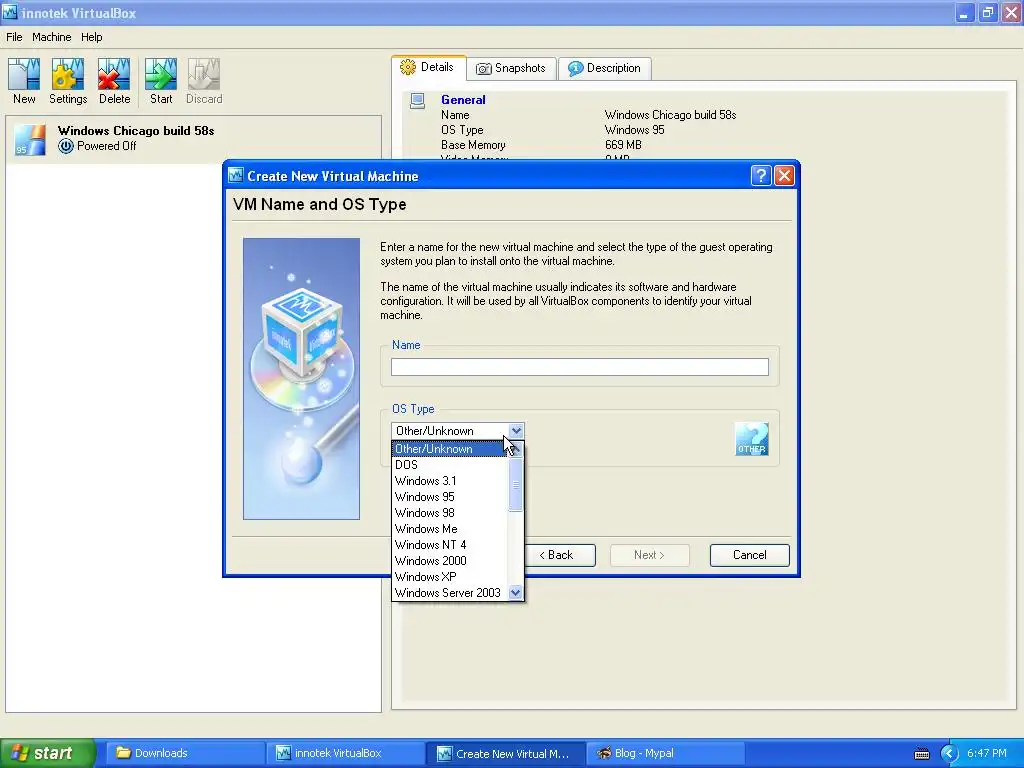Open the File menu
Viewport: 1024px width, 768px height.
(x=14, y=37)
